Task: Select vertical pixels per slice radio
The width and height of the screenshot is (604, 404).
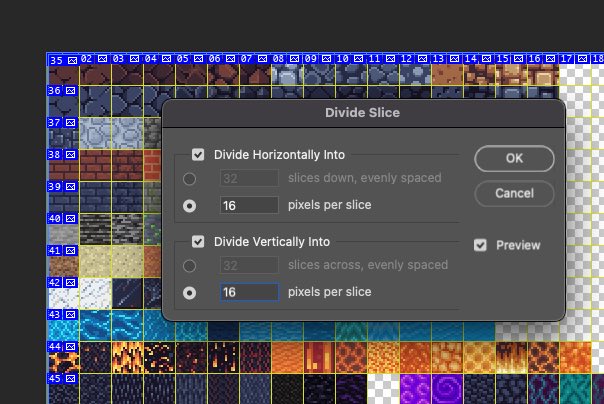Action: click(189, 293)
